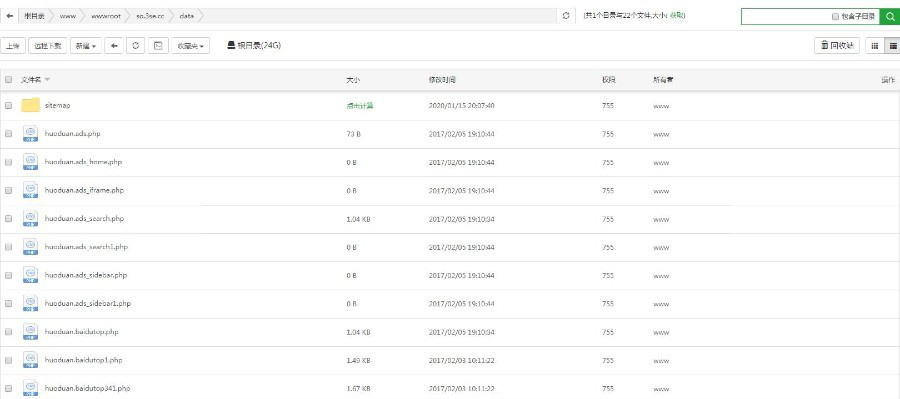Reload the path with the breadcrumb refresh icon
The width and height of the screenshot is (900, 399).
(566, 16)
